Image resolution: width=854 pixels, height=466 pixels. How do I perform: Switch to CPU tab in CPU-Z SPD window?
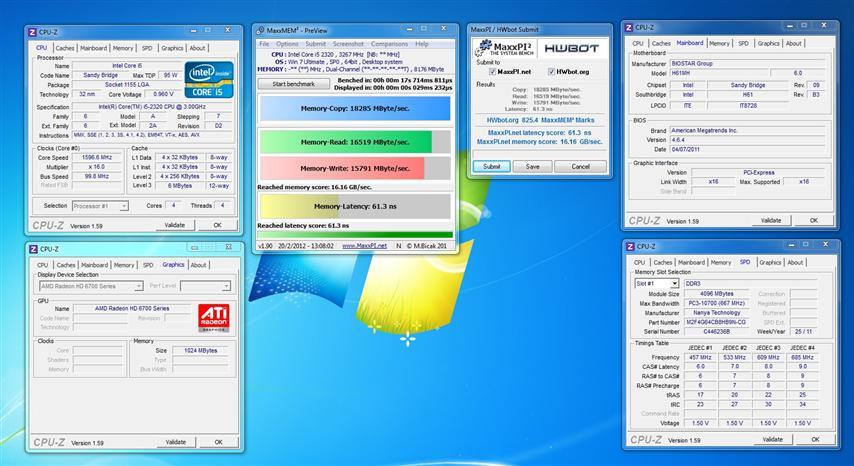[639, 262]
